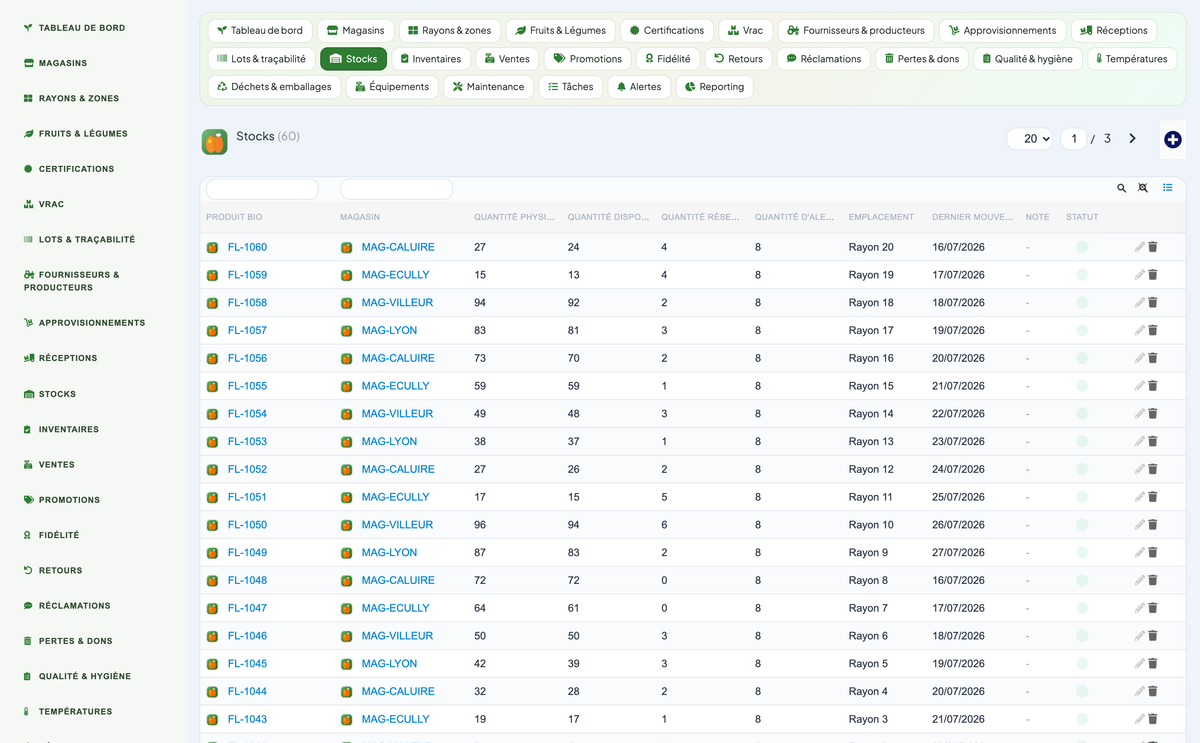Sort by the Dernier mouvement column header
This screenshot has height=743, width=1200.
(972, 217)
